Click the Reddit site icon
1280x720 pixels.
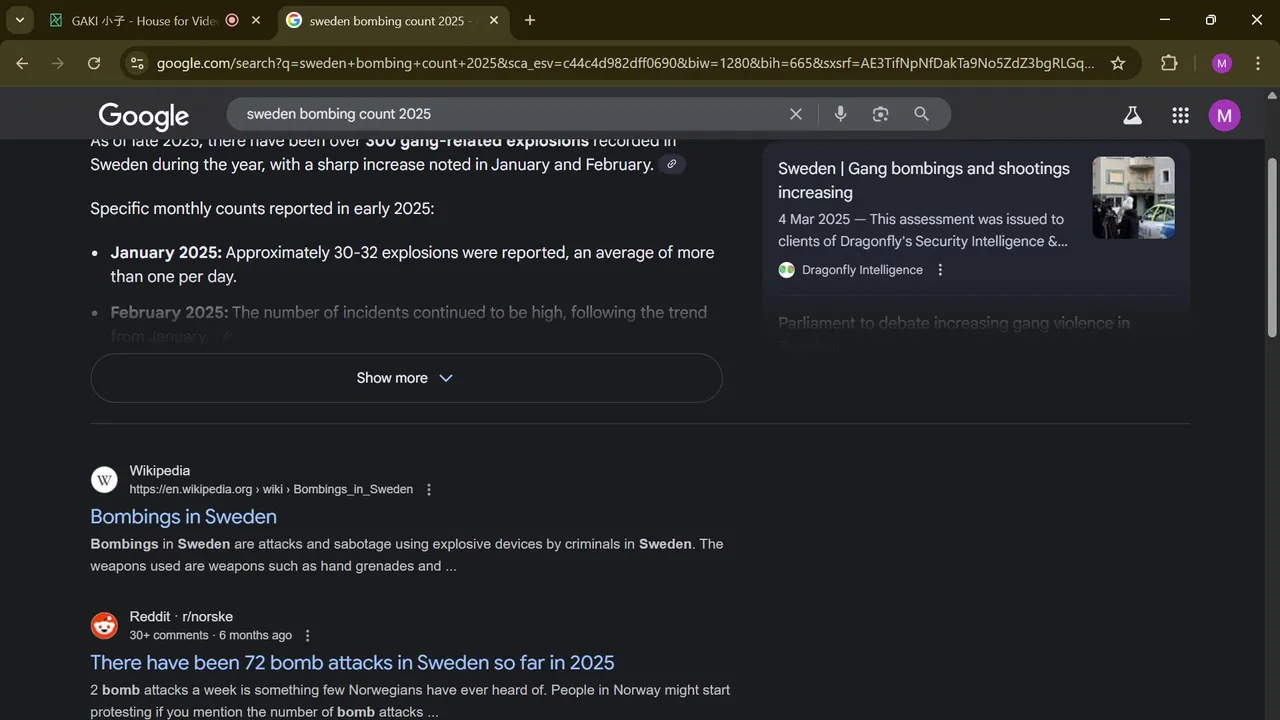click(104, 626)
